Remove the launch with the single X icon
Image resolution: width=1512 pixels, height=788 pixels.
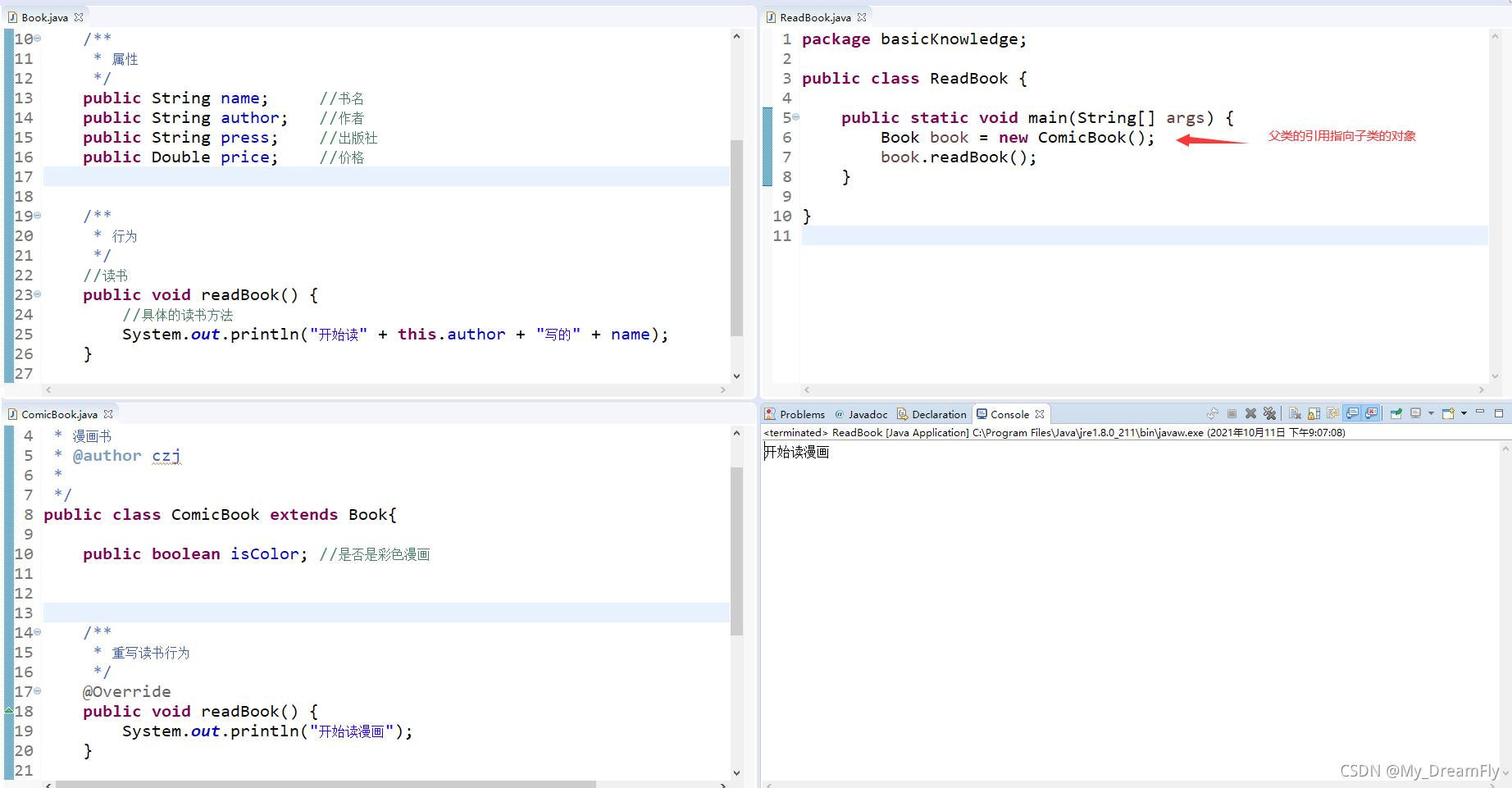(1250, 413)
